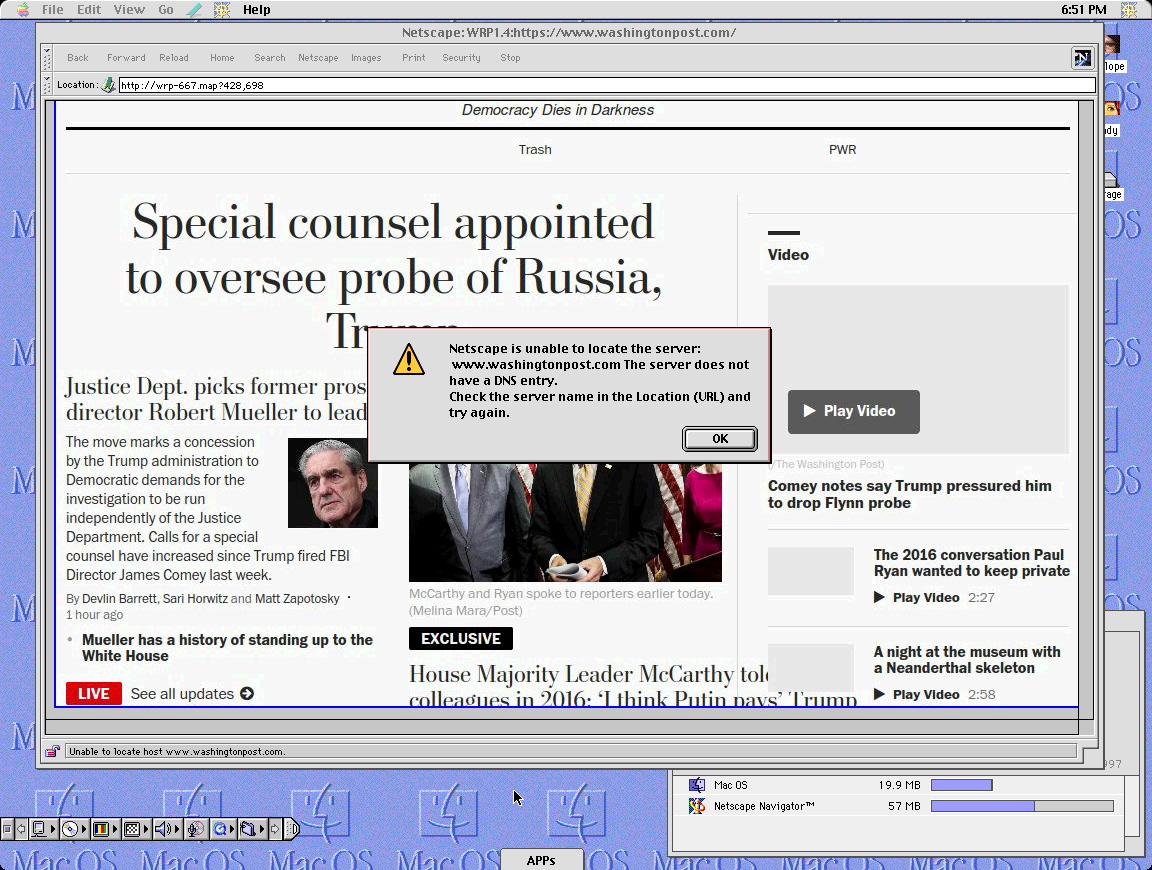This screenshot has height=870, width=1152.
Task: Click the Netscape Navigator memory bar in the background window
Action: coord(1022,806)
